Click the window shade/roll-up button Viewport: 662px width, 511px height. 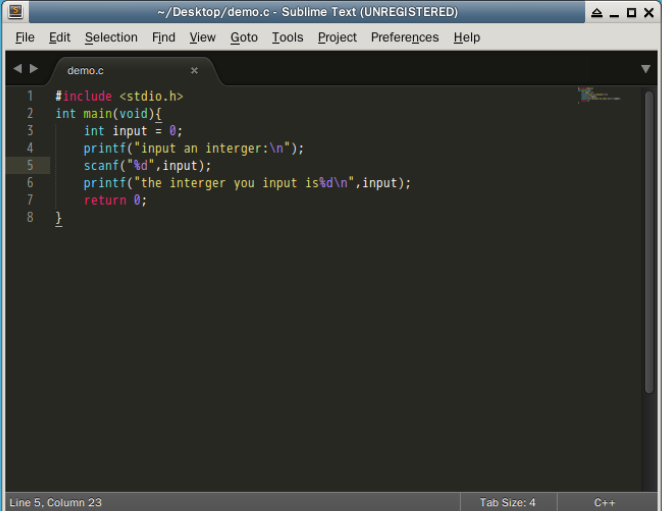597,12
